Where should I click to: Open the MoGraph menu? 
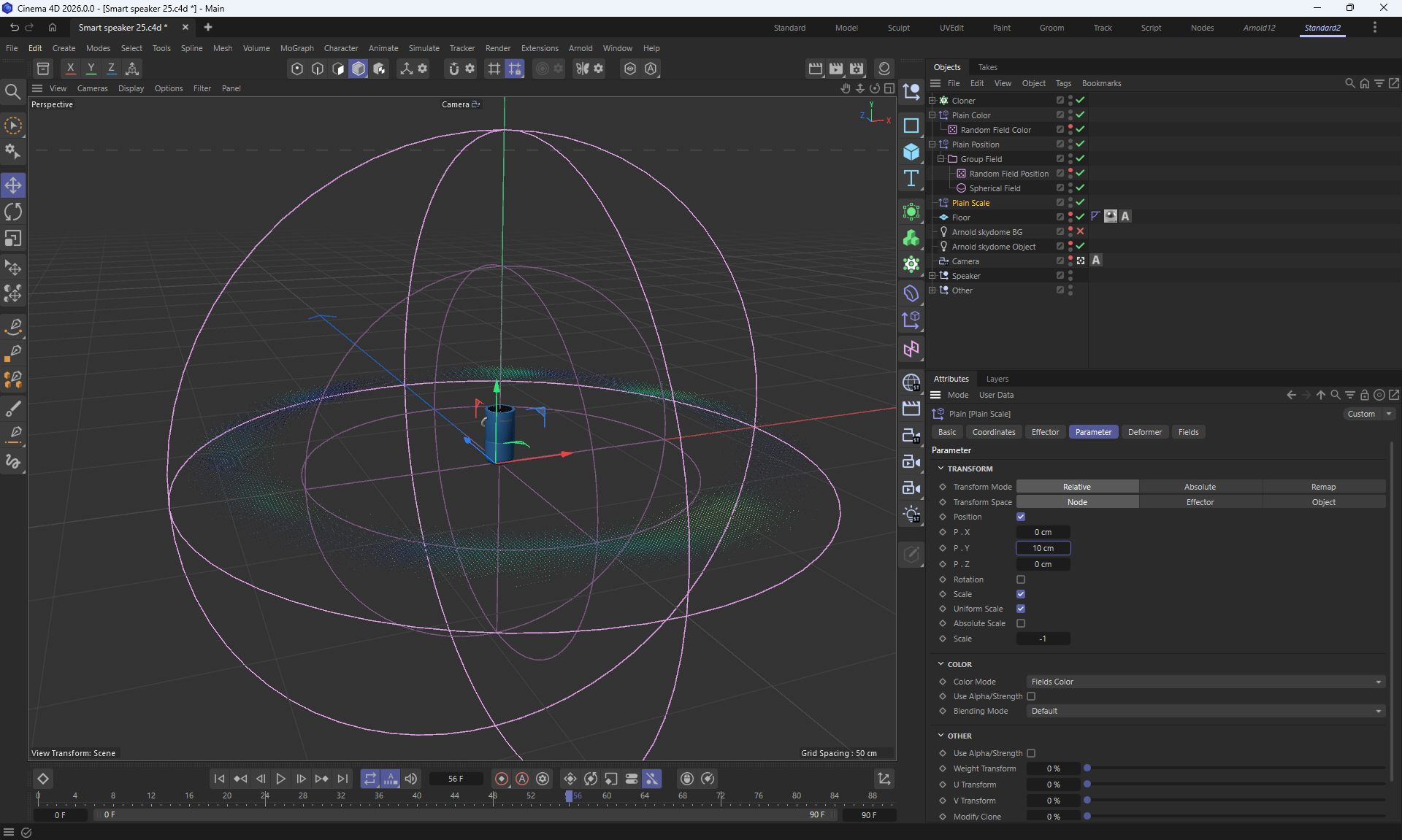tap(296, 48)
